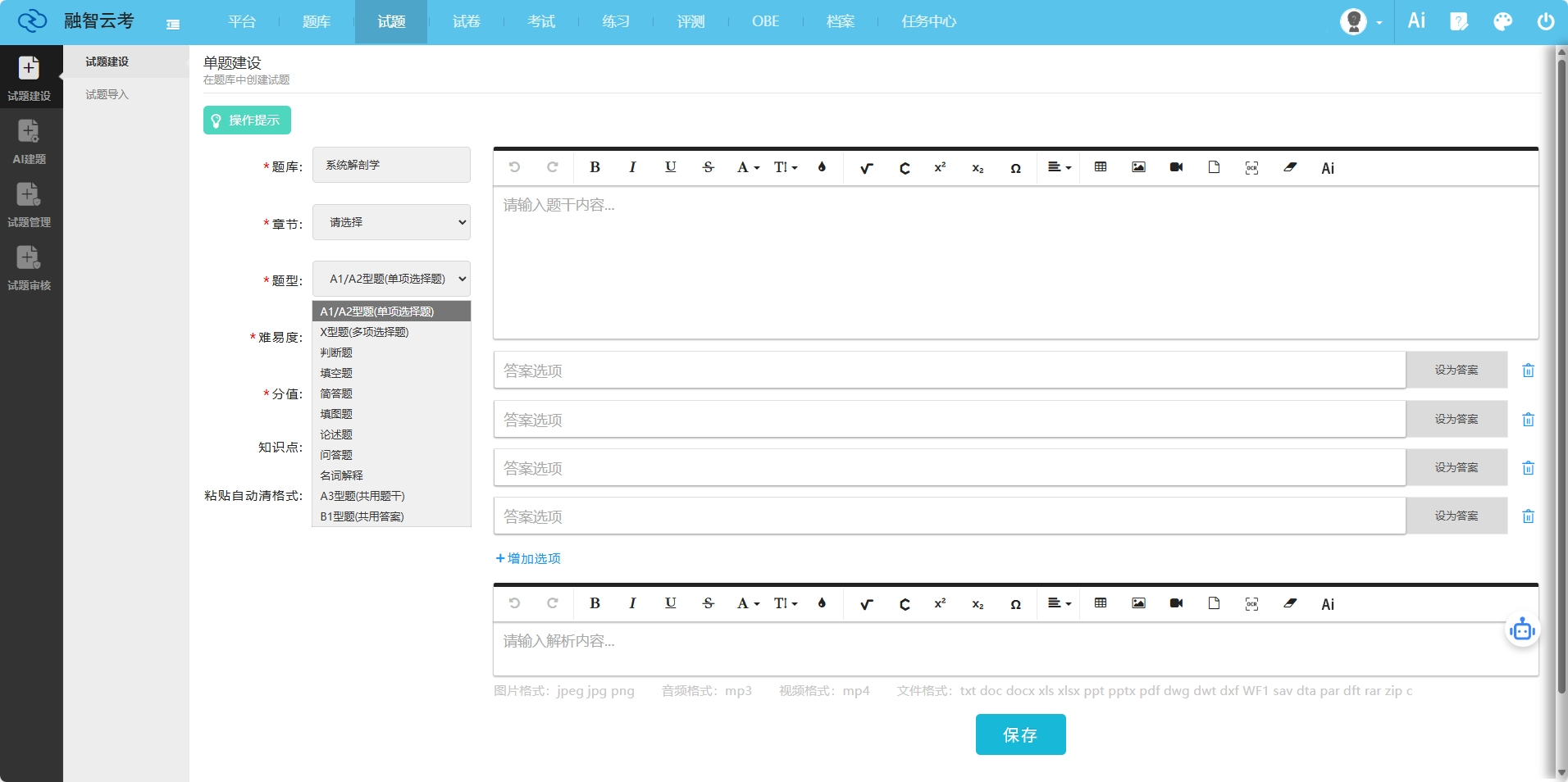Mark the first option as the answer
This screenshot has height=782, width=1568.
click(x=1456, y=371)
